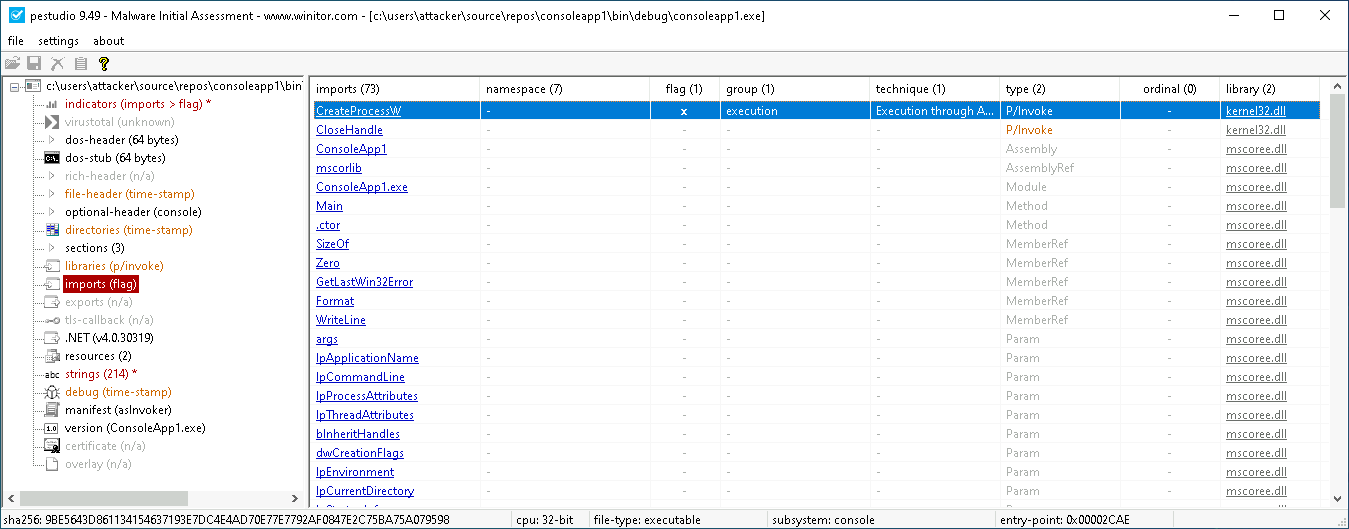Open the file menu

(16, 41)
